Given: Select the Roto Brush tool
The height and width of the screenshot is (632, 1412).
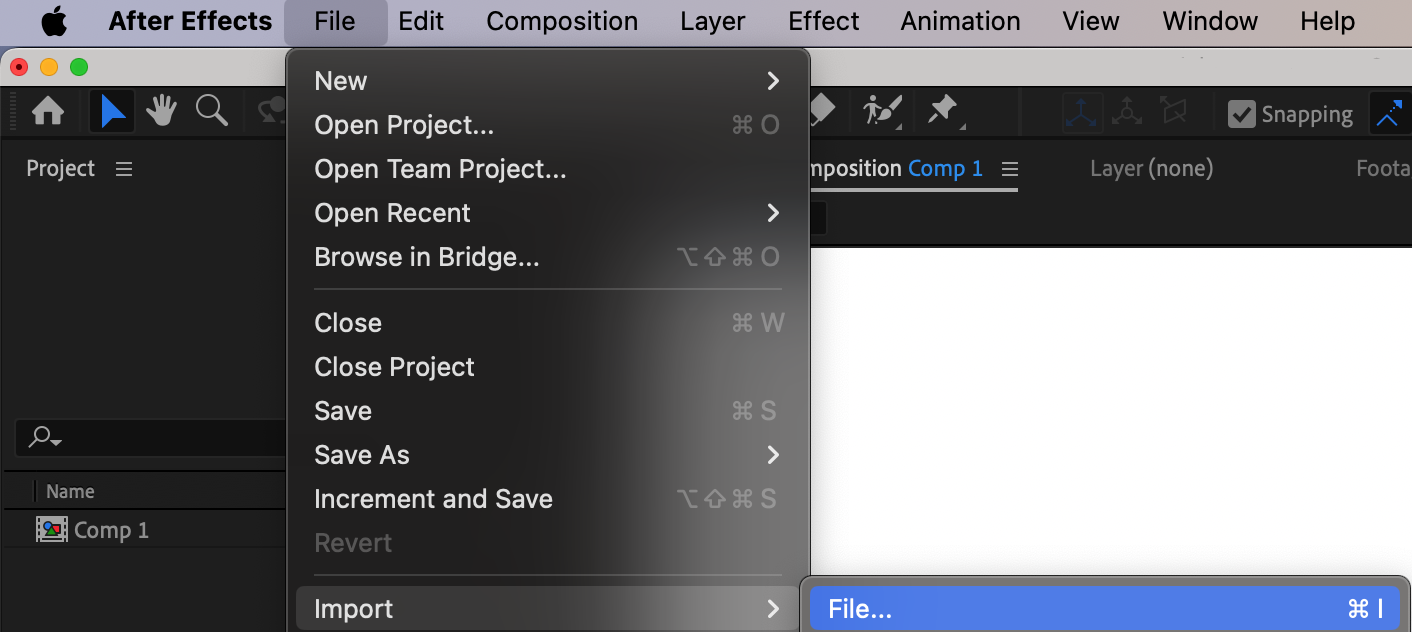Looking at the screenshot, I should [x=883, y=111].
